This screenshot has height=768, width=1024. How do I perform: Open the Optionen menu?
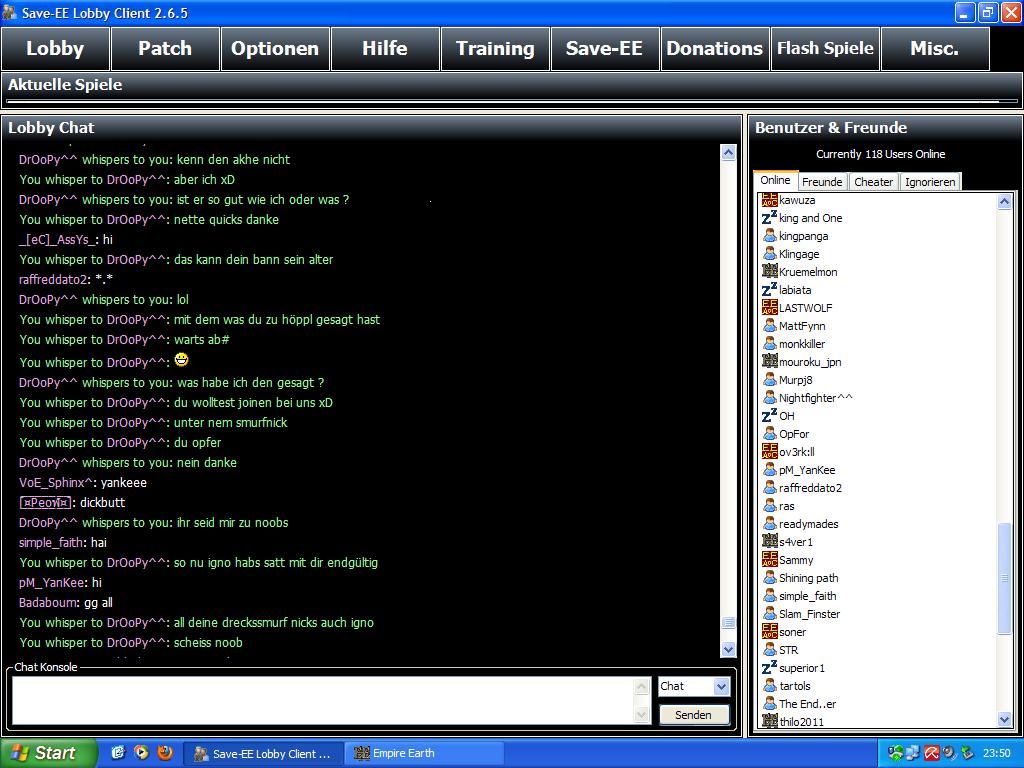click(x=275, y=49)
